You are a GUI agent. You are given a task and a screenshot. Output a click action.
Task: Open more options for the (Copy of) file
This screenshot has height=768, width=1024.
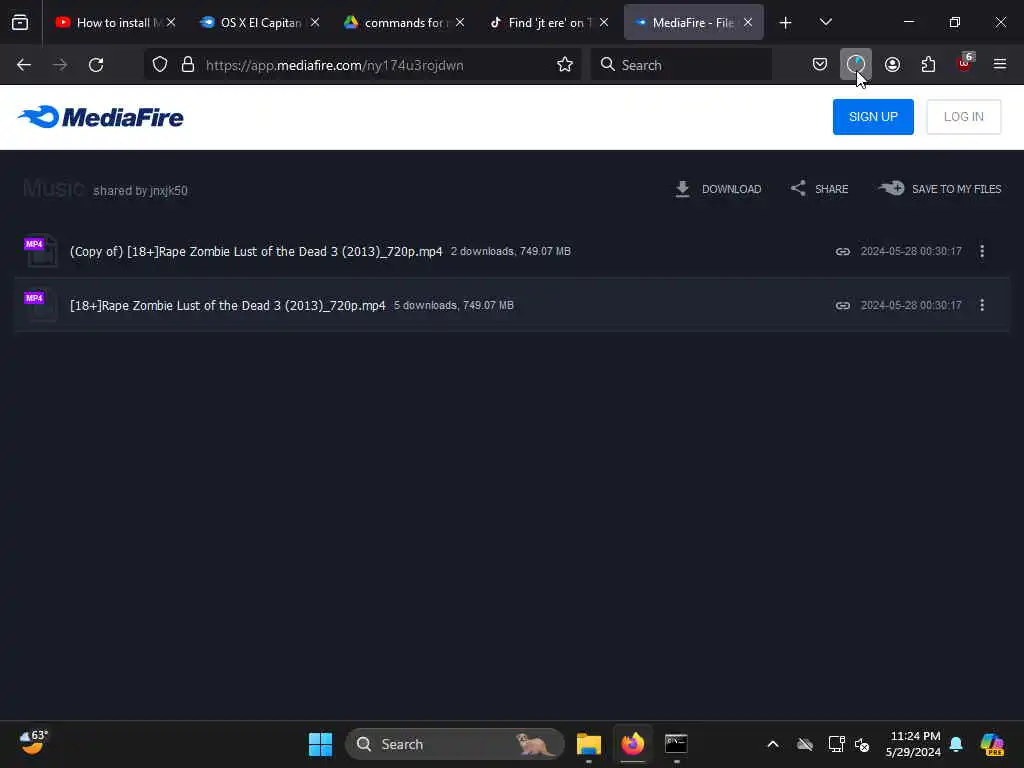(x=982, y=251)
